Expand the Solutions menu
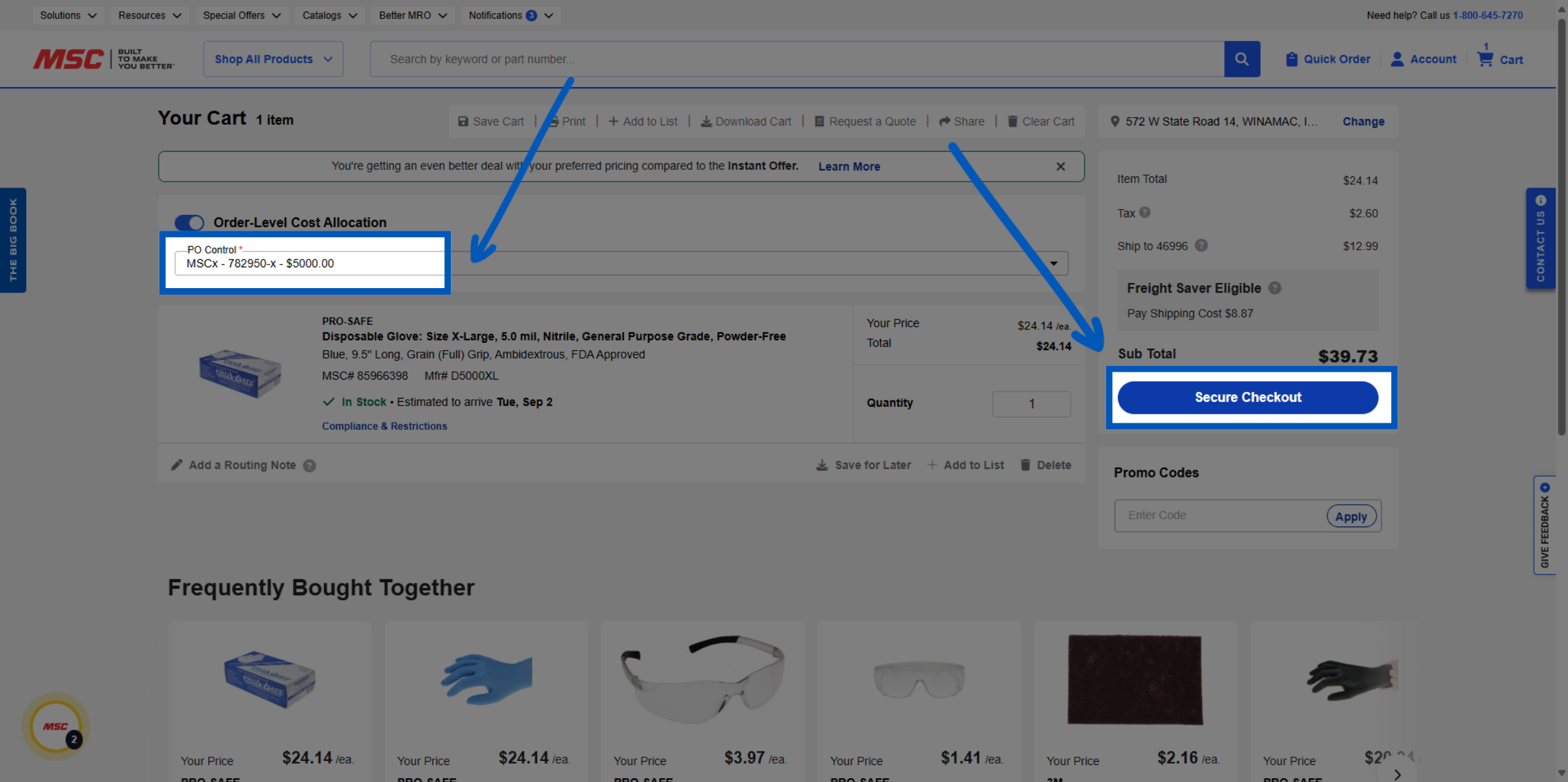Screen dimensions: 1568x782 tap(68, 15)
